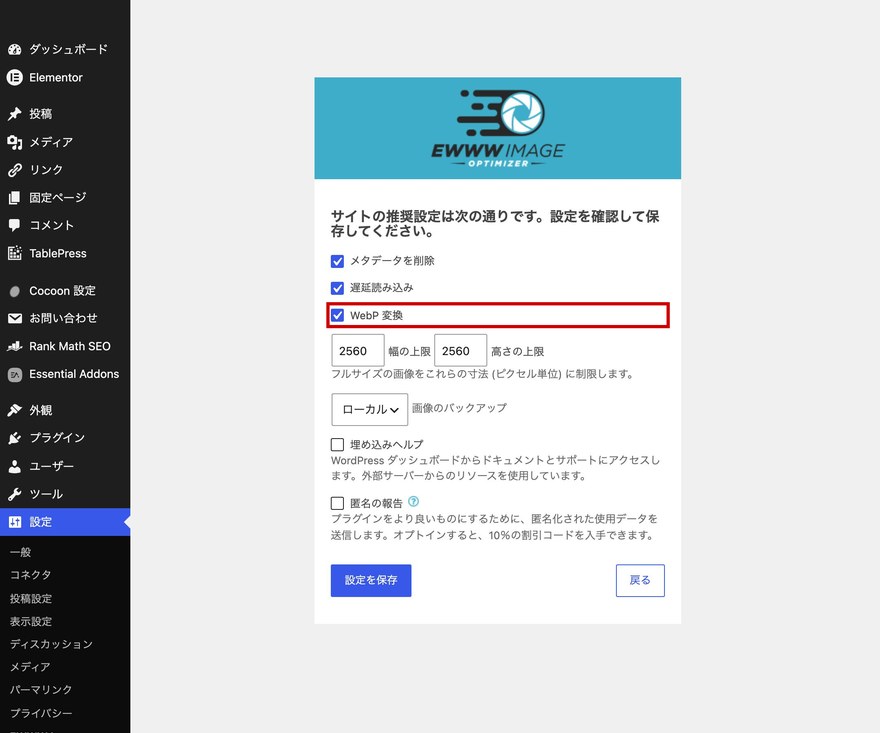Image resolution: width=880 pixels, height=733 pixels.
Task: Click the 外観 paintbrush icon
Action: [15, 410]
